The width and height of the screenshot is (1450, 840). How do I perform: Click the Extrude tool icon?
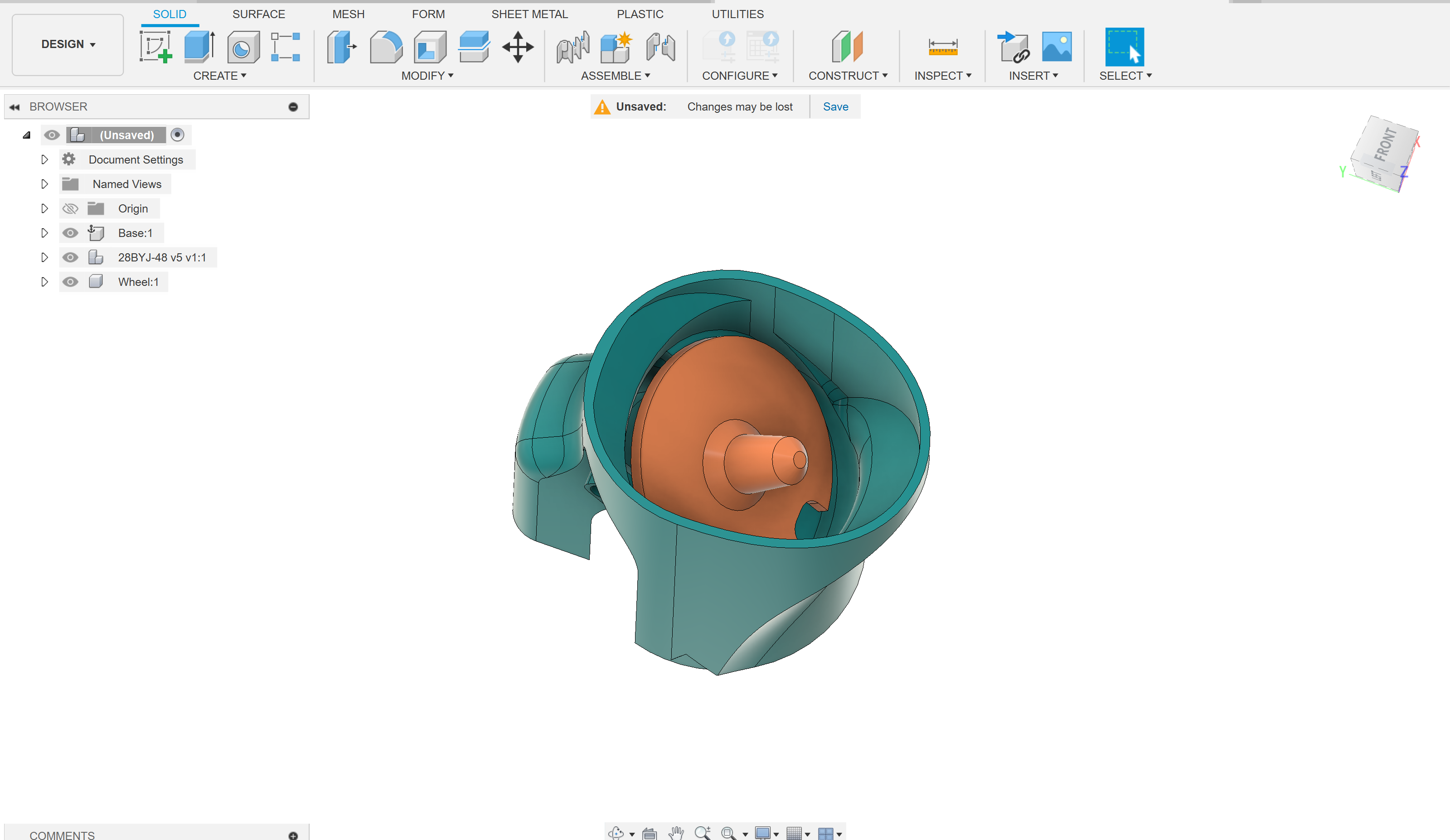(199, 47)
